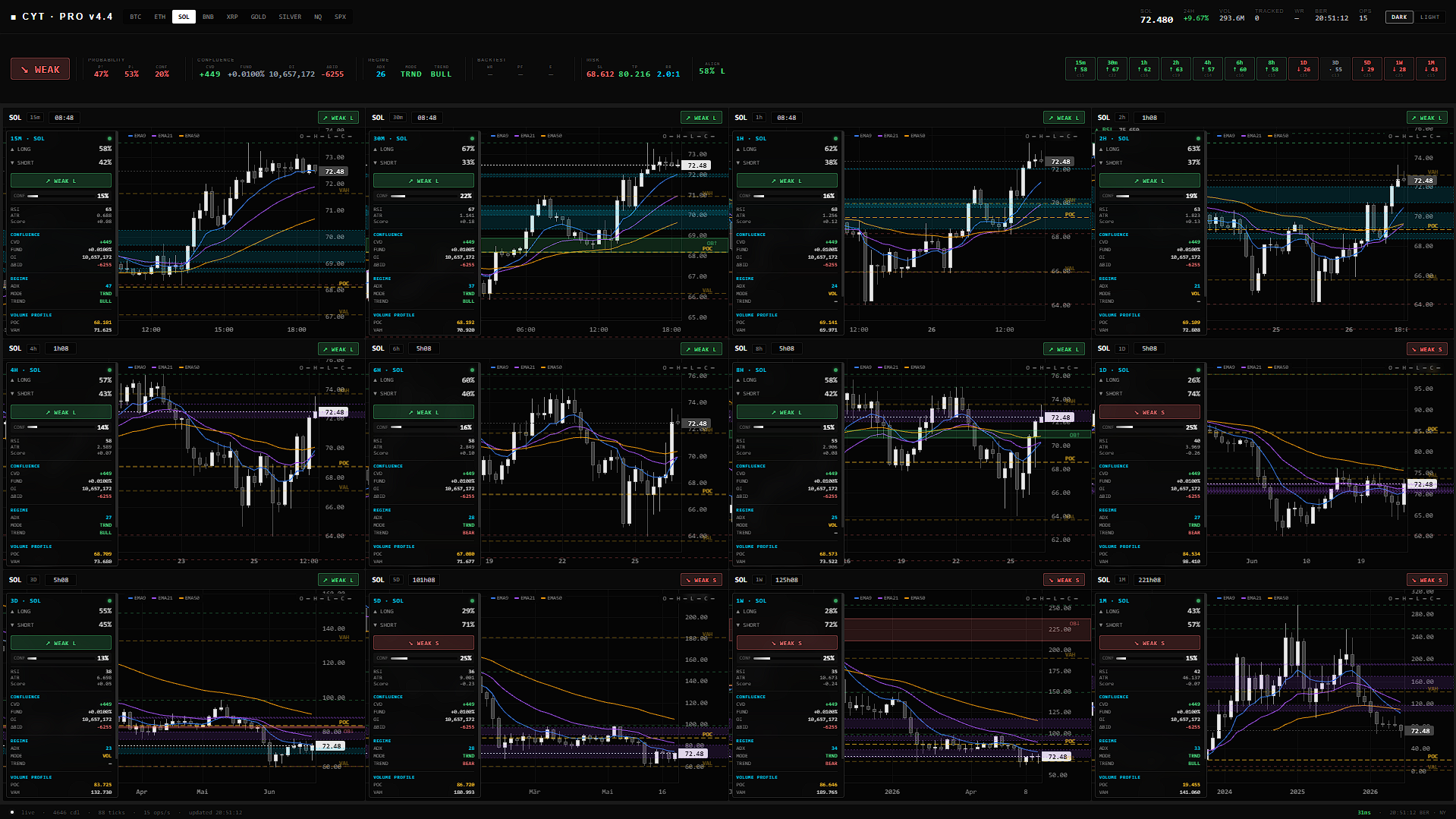Open the 15m timeframe badge in first chart header
This screenshot has height=819, width=1456.
35,118
